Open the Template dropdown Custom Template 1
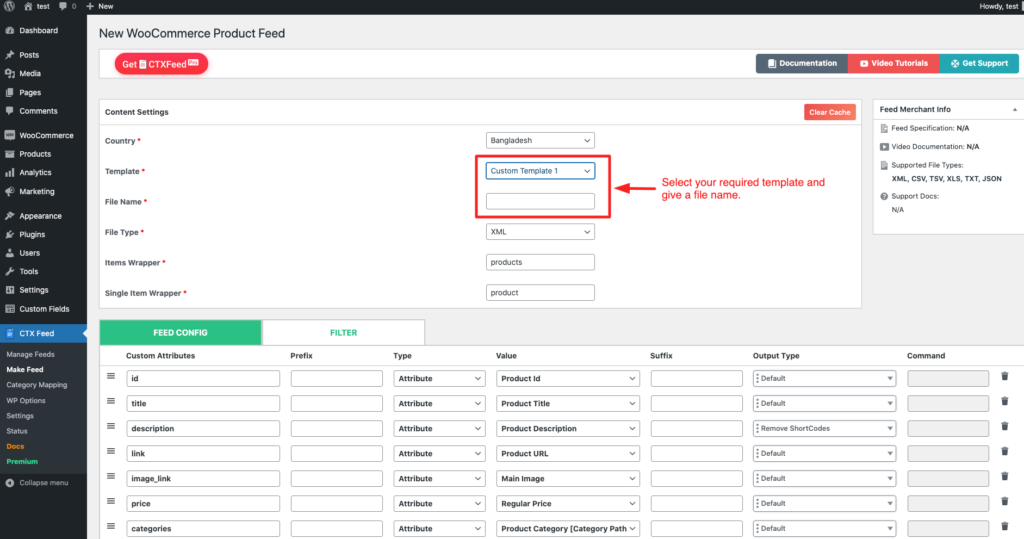Image resolution: width=1024 pixels, height=539 pixels. 540,171
